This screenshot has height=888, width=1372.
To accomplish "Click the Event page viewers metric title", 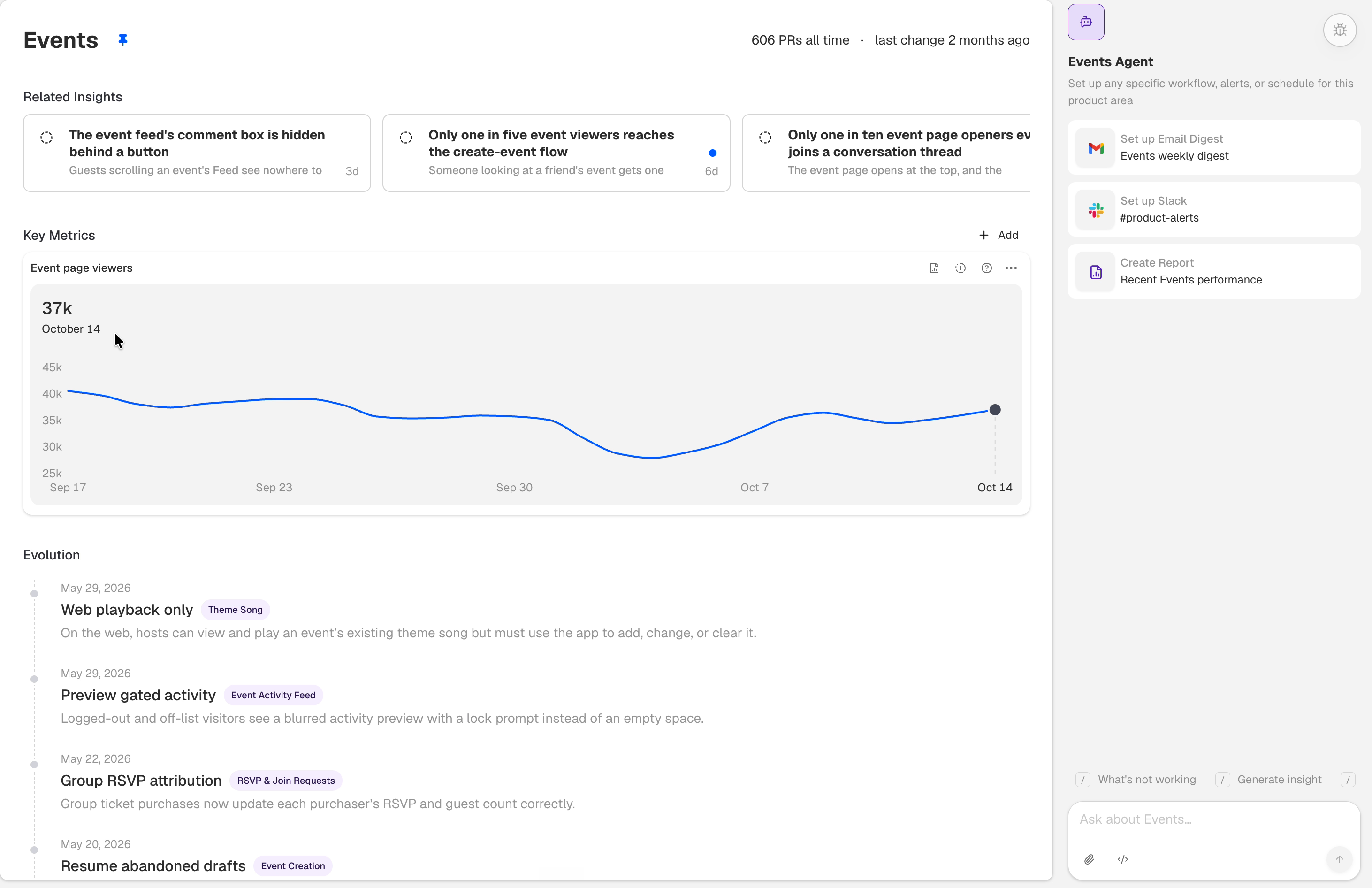I will pyautogui.click(x=81, y=268).
